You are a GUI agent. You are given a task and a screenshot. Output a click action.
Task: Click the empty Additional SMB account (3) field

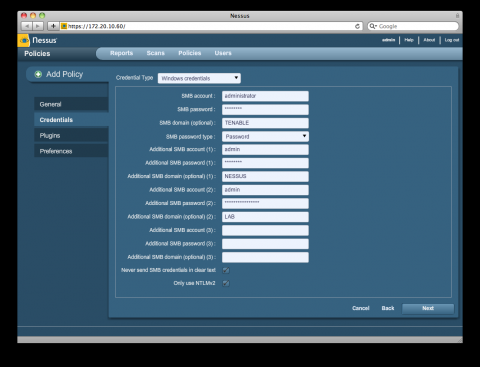[265, 230]
